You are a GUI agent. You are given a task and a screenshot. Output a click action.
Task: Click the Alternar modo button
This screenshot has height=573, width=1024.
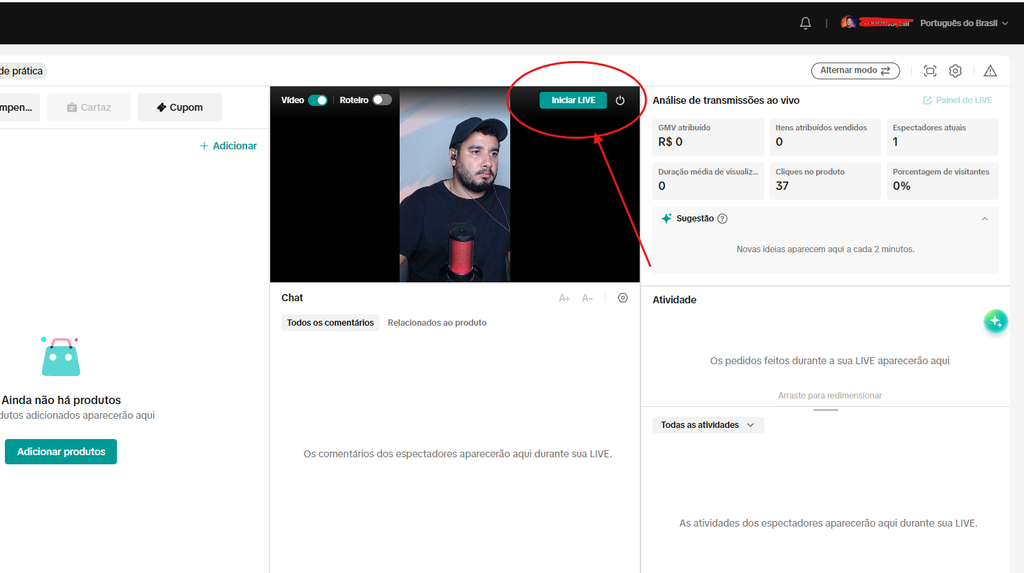click(x=855, y=71)
